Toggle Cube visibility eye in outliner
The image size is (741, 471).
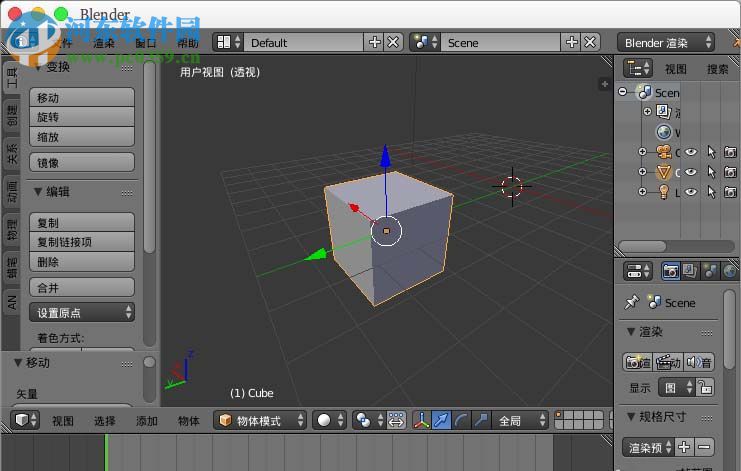click(691, 172)
